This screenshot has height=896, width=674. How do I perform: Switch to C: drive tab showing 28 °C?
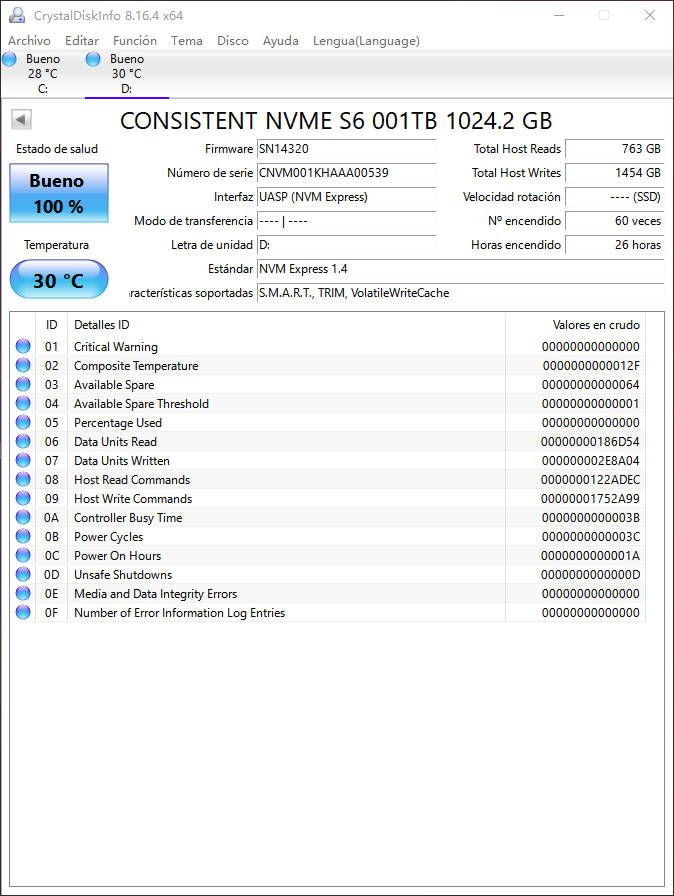[43, 74]
